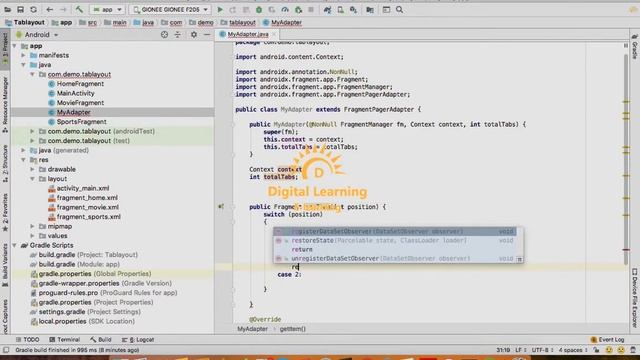Collapse the app module tree node
Viewport: 640px width, 360px height.
pyautogui.click(x=15, y=46)
